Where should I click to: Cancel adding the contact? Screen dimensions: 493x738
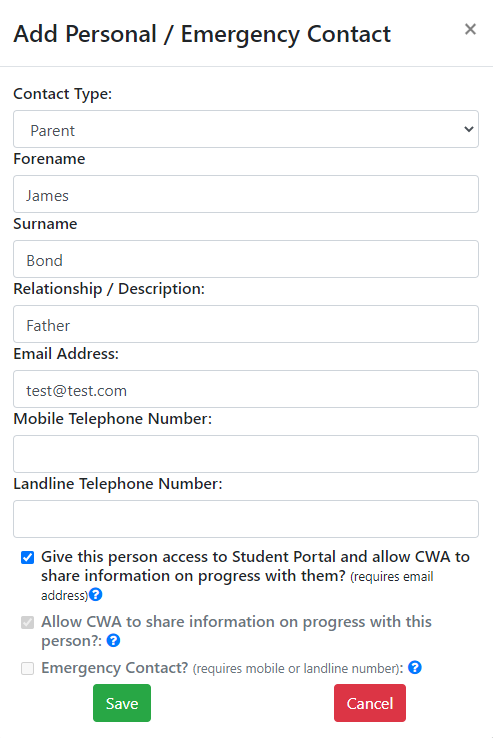370,703
